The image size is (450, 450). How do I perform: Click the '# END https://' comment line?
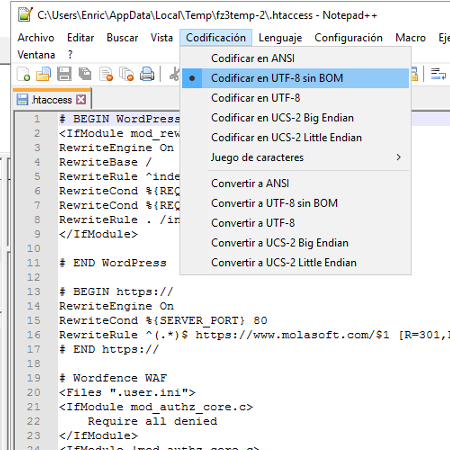point(109,349)
